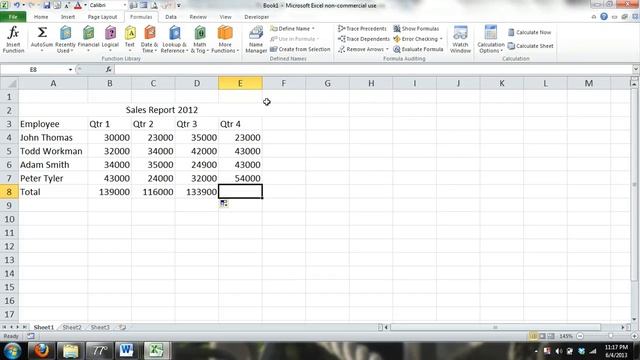Open Date & Time functions
The image size is (640, 360).
click(149, 39)
